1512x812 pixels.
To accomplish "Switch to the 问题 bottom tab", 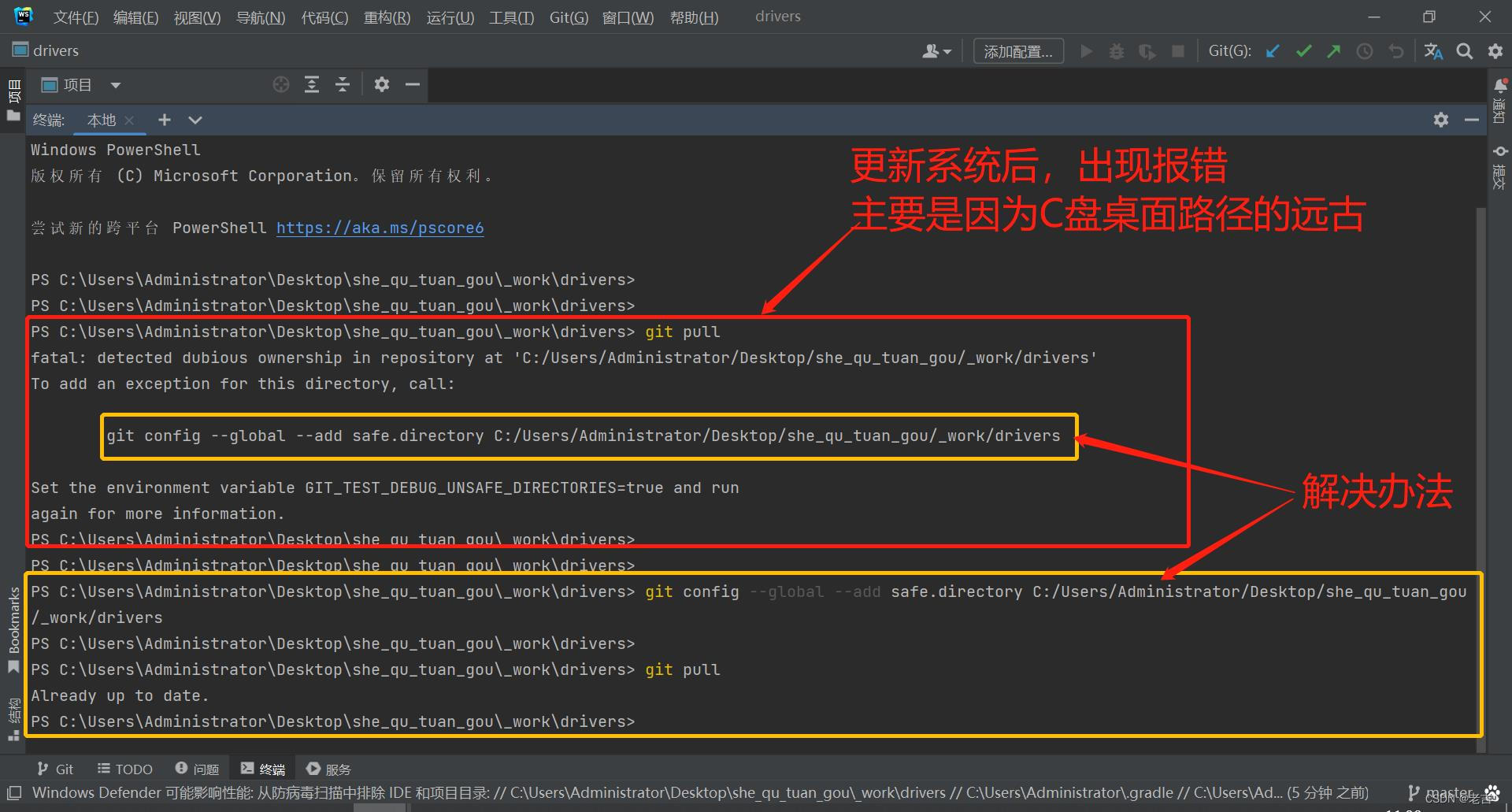I will click(197, 769).
